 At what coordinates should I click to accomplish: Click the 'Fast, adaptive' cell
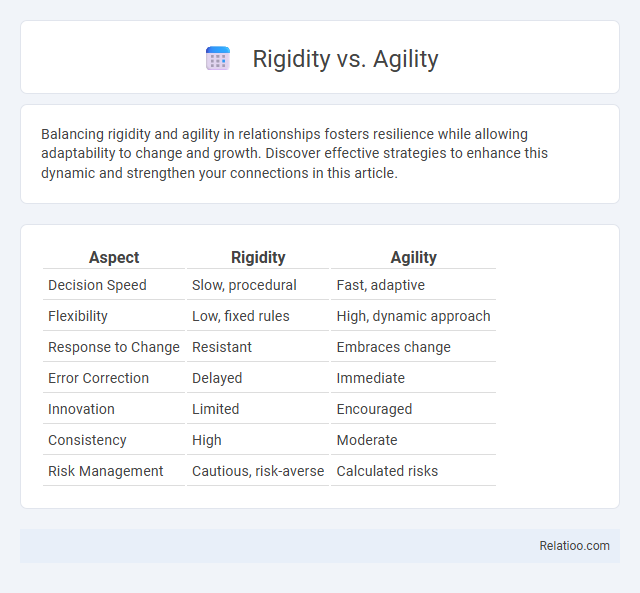tap(413, 285)
